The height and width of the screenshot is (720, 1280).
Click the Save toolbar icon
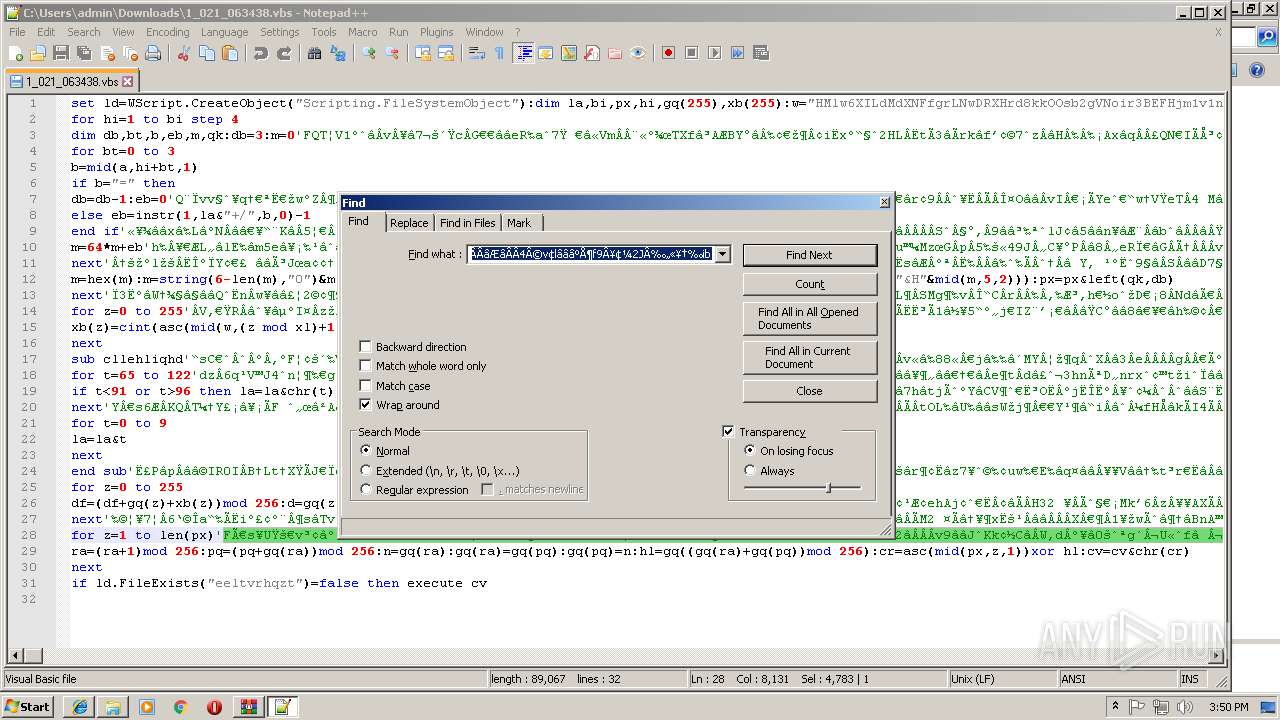(60, 53)
